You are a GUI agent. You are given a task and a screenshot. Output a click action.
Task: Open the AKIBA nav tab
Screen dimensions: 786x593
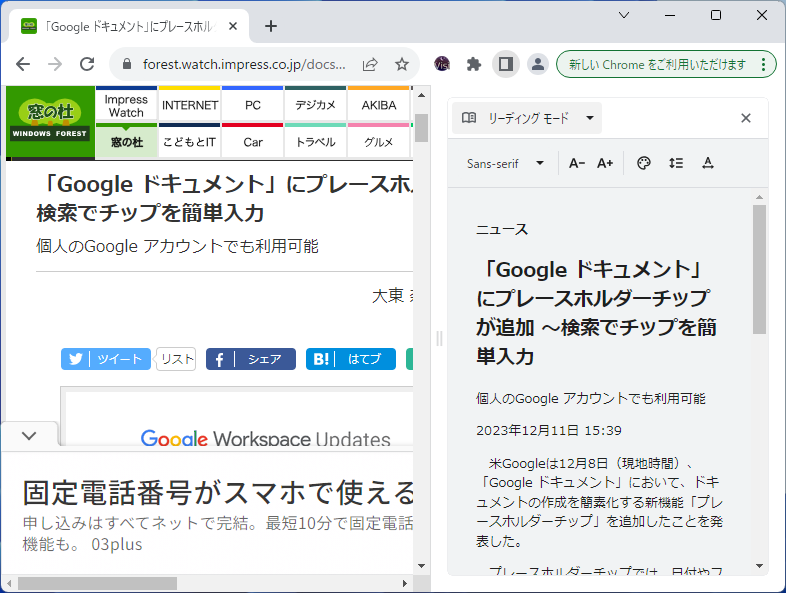pos(378,106)
